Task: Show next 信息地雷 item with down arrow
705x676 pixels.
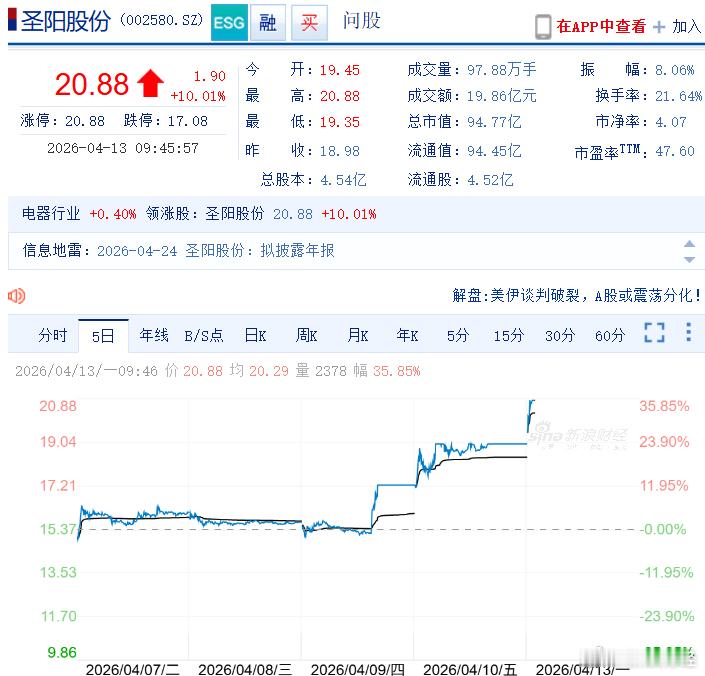Action: click(x=689, y=260)
